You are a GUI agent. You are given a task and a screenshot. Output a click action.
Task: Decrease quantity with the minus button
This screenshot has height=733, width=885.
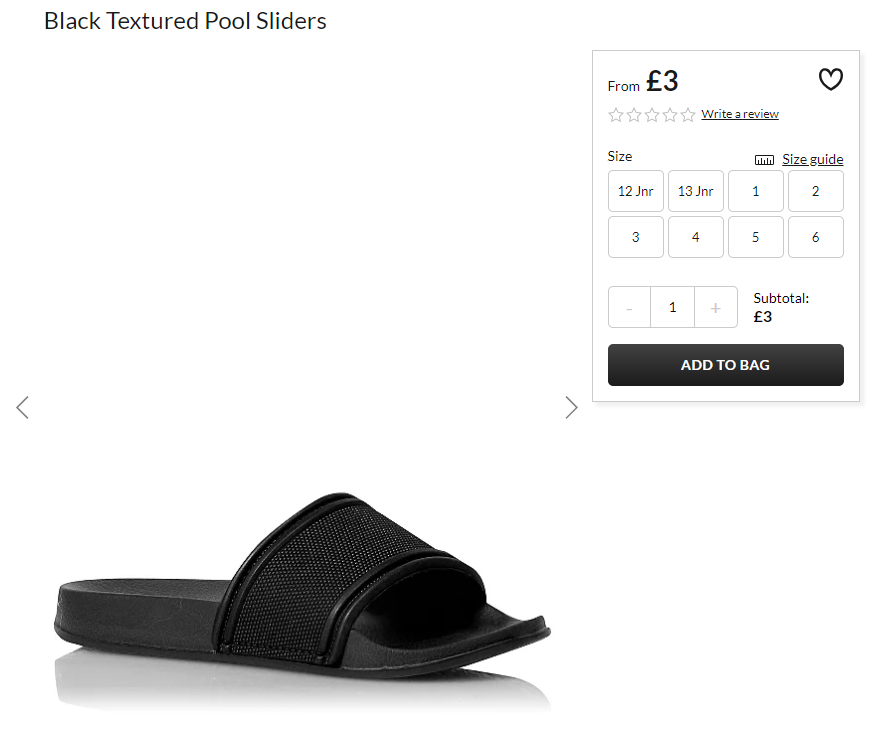[x=629, y=308]
